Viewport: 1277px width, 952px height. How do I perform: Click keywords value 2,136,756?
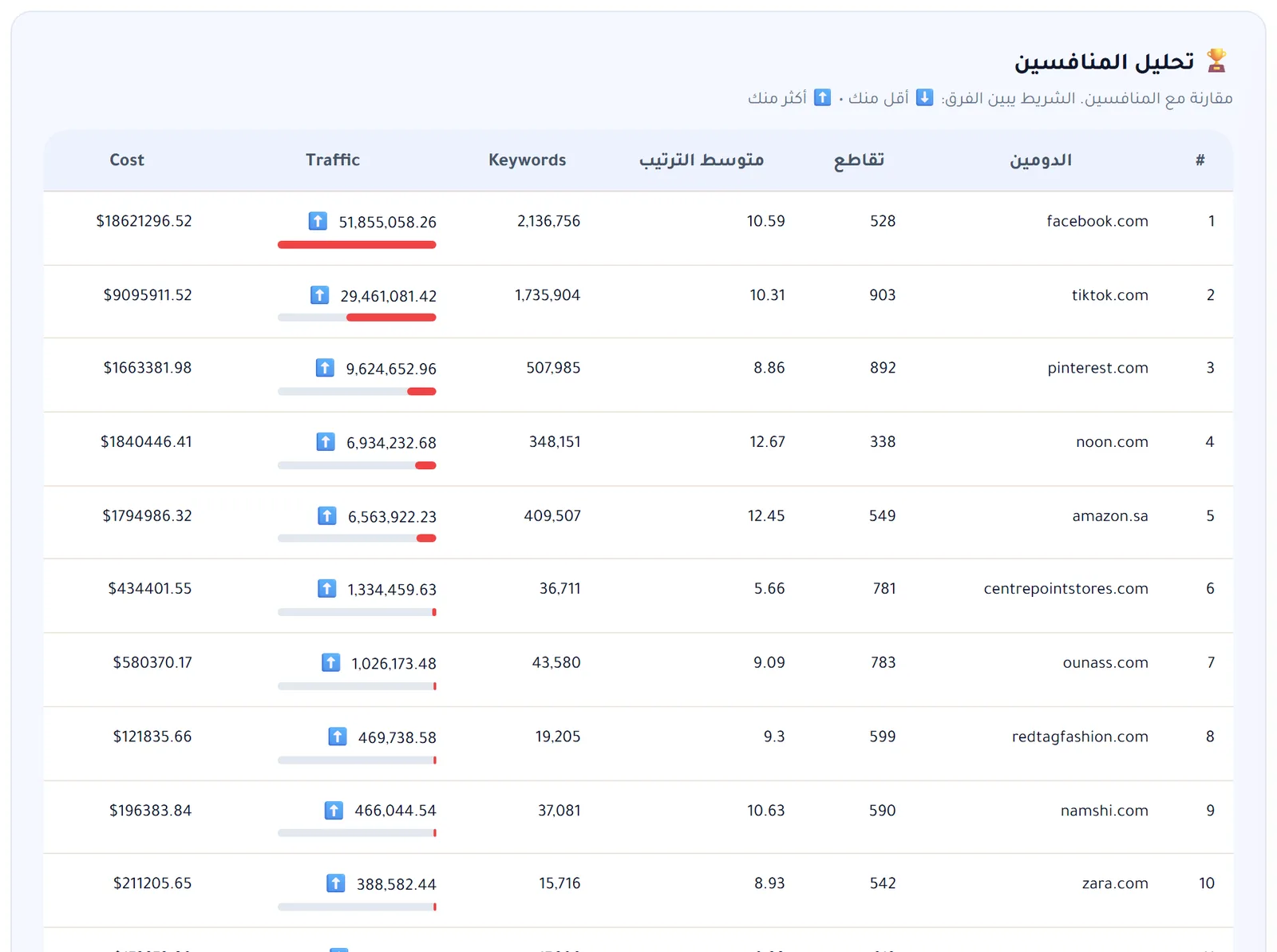point(548,221)
